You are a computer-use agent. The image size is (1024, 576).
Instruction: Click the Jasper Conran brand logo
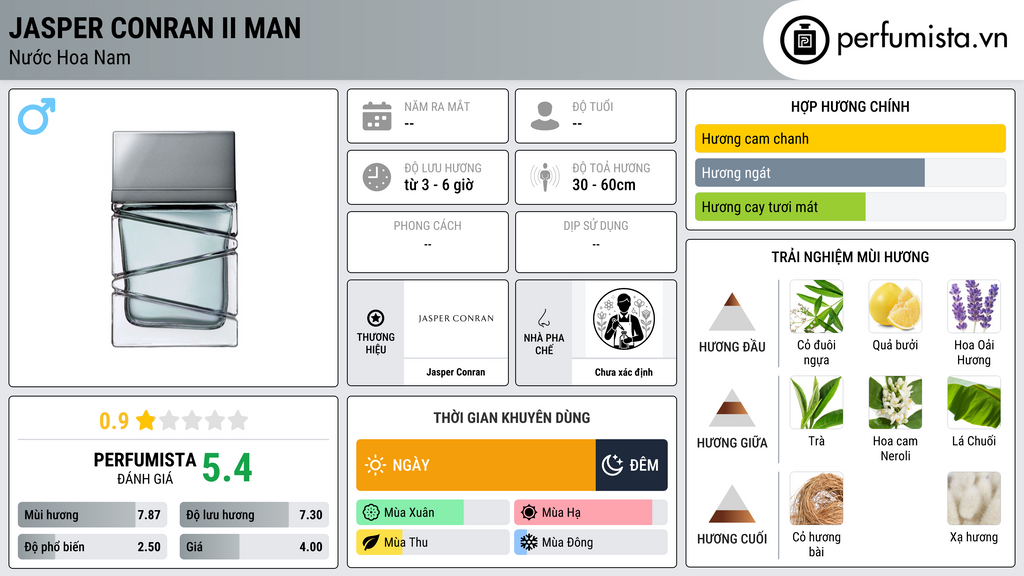point(456,319)
